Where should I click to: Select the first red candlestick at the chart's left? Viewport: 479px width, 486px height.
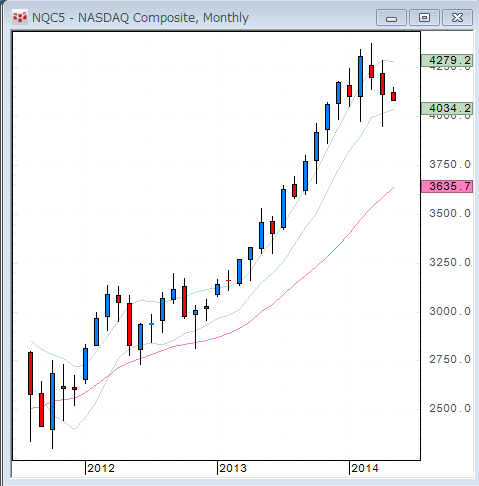click(30, 373)
